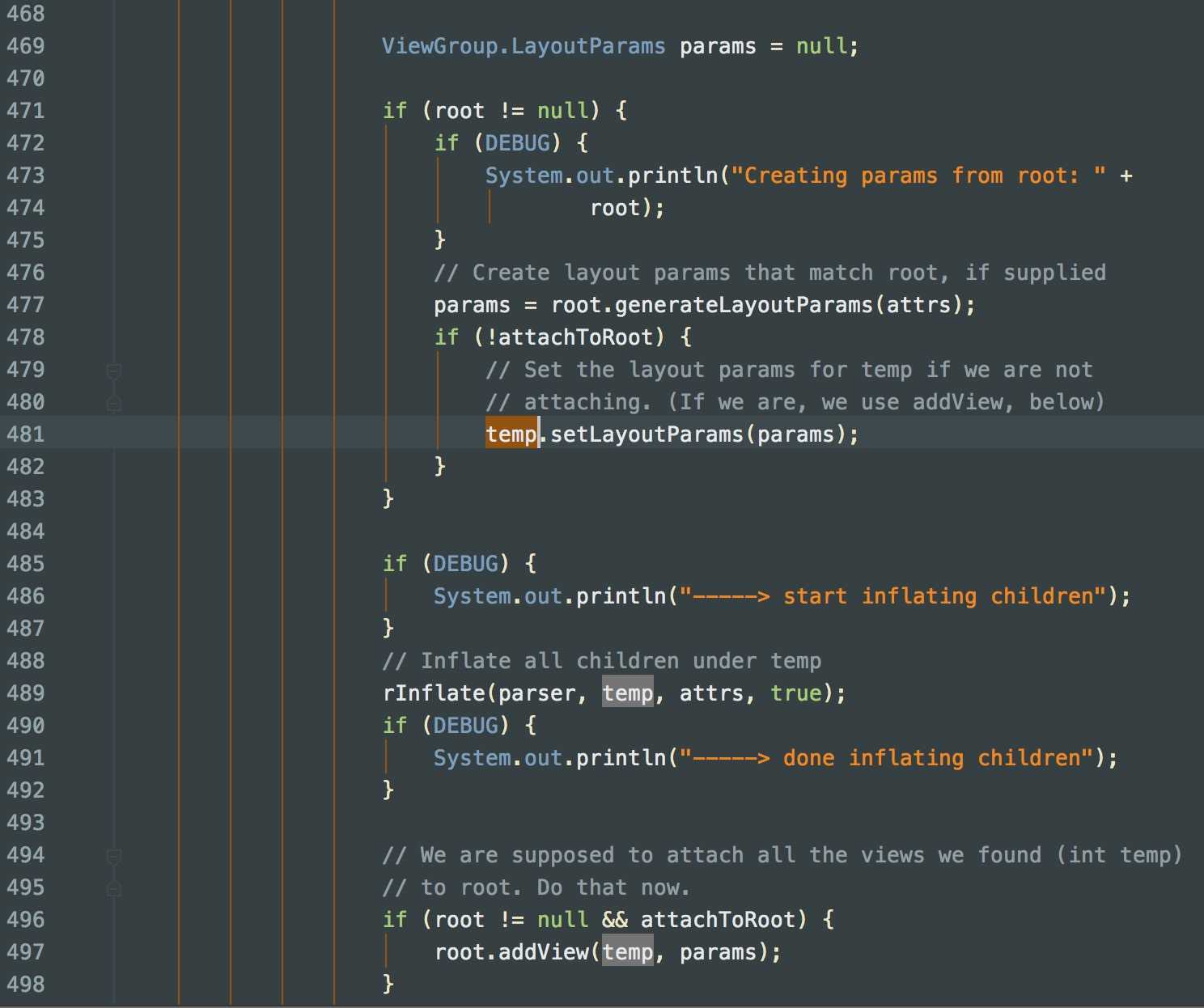The height and width of the screenshot is (1008, 1204).
Task: Click line number 497 in gutter
Action: coord(26,952)
